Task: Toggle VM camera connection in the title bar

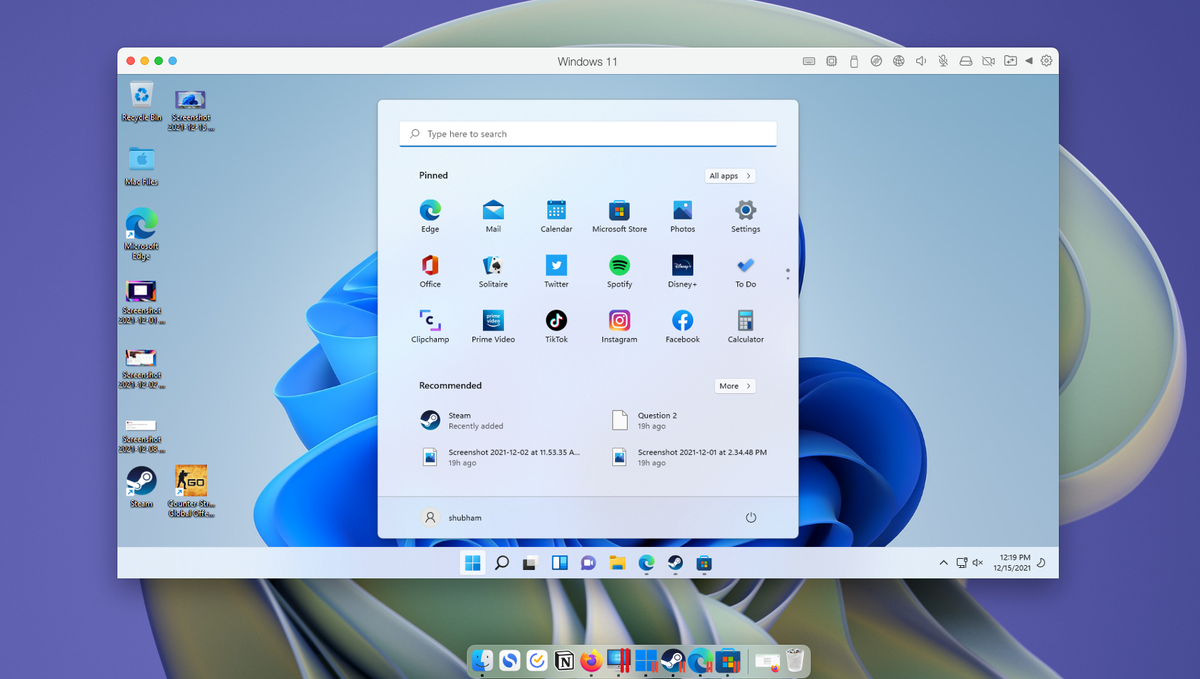Action: tap(988, 61)
